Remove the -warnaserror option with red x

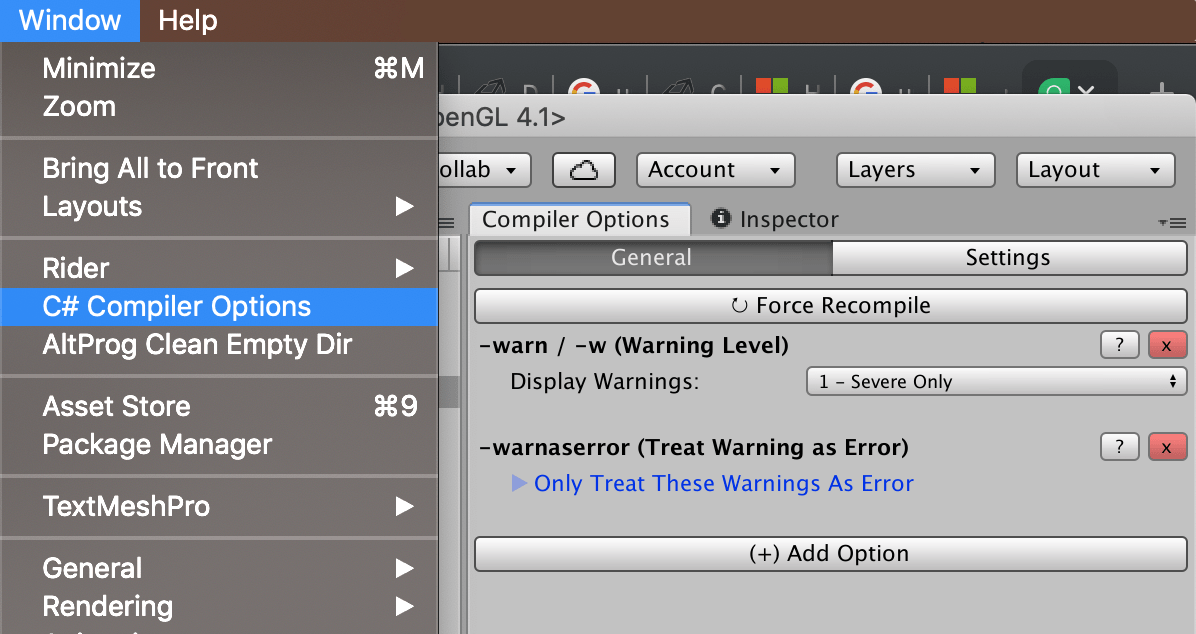click(x=1167, y=447)
